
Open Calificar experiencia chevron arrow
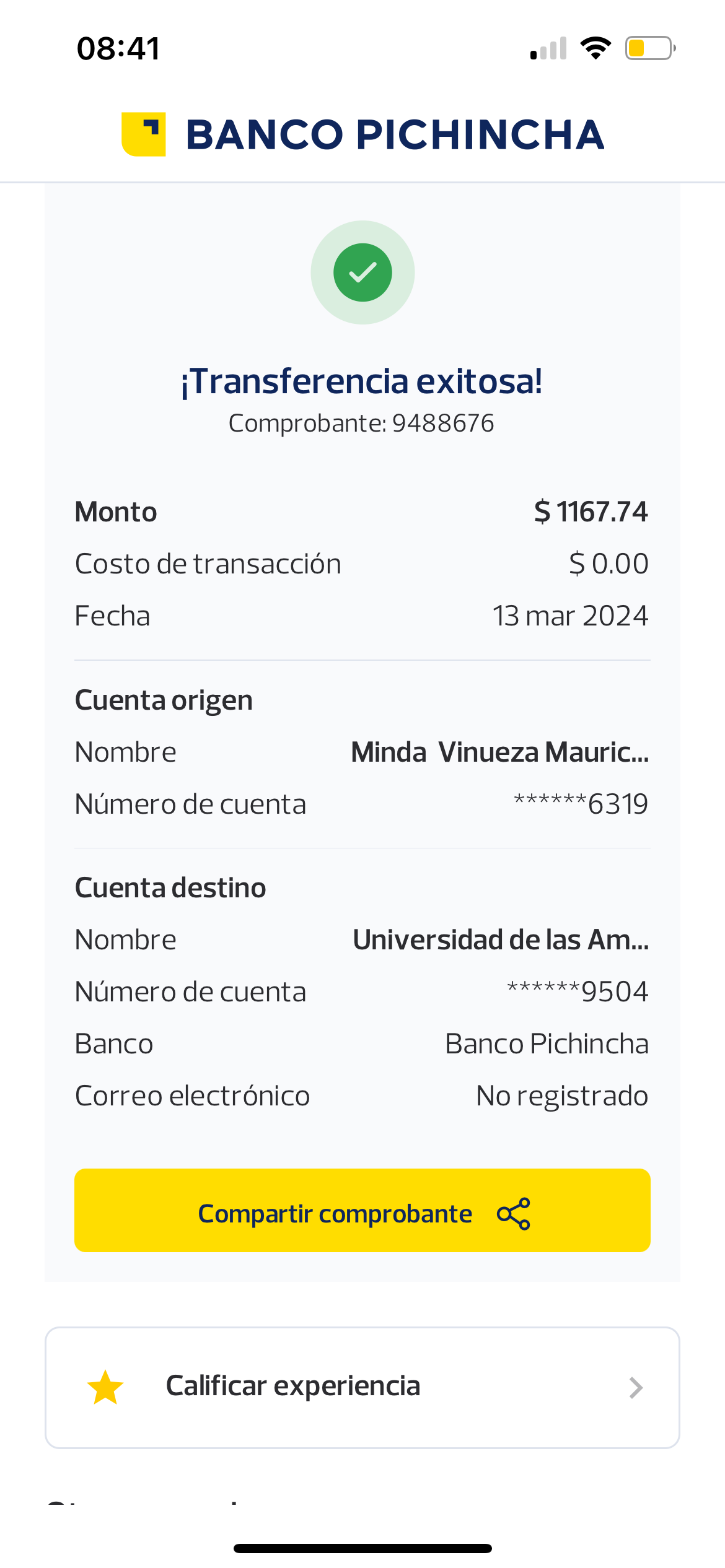[636, 1388]
